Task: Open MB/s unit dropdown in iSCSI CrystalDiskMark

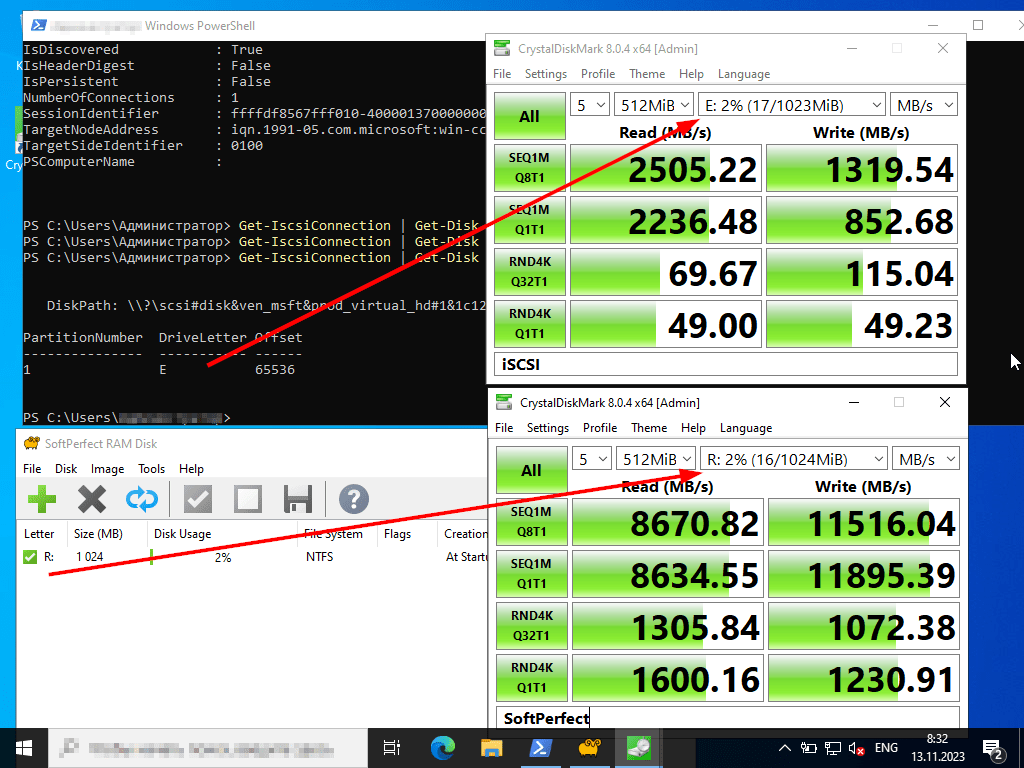Action: click(x=923, y=105)
